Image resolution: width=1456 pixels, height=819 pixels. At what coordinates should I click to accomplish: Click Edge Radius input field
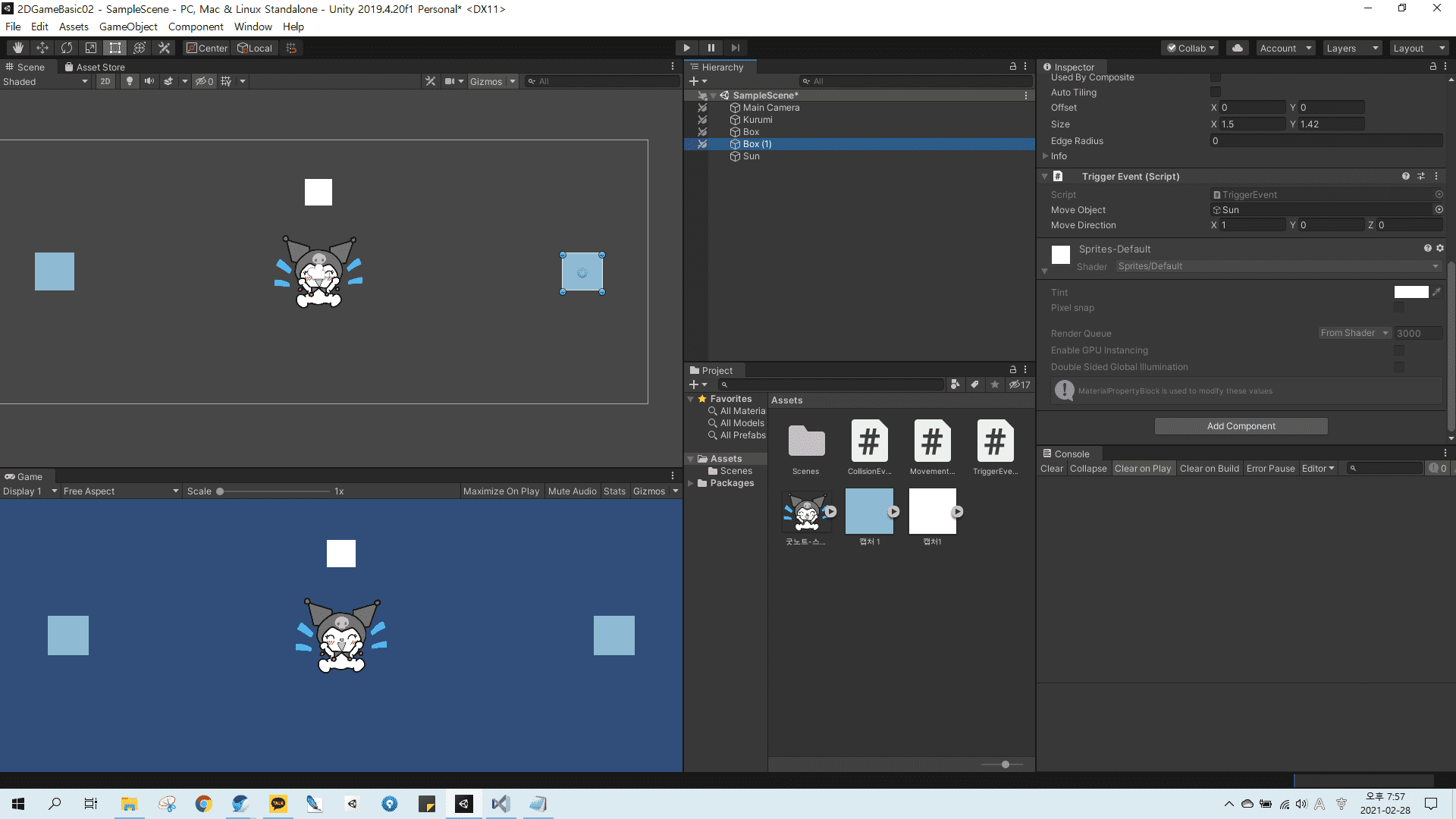(1326, 140)
